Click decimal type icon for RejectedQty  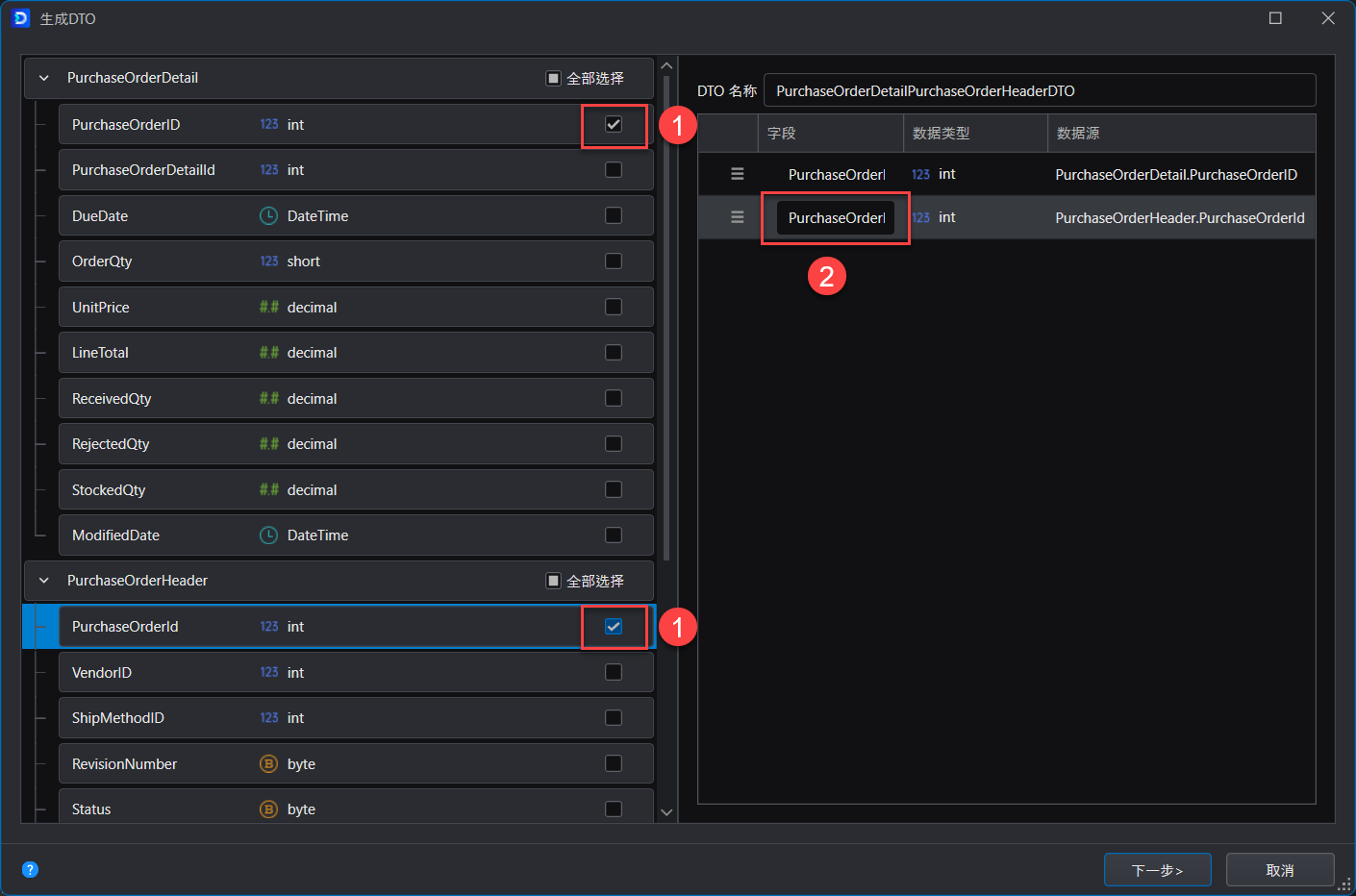[269, 444]
